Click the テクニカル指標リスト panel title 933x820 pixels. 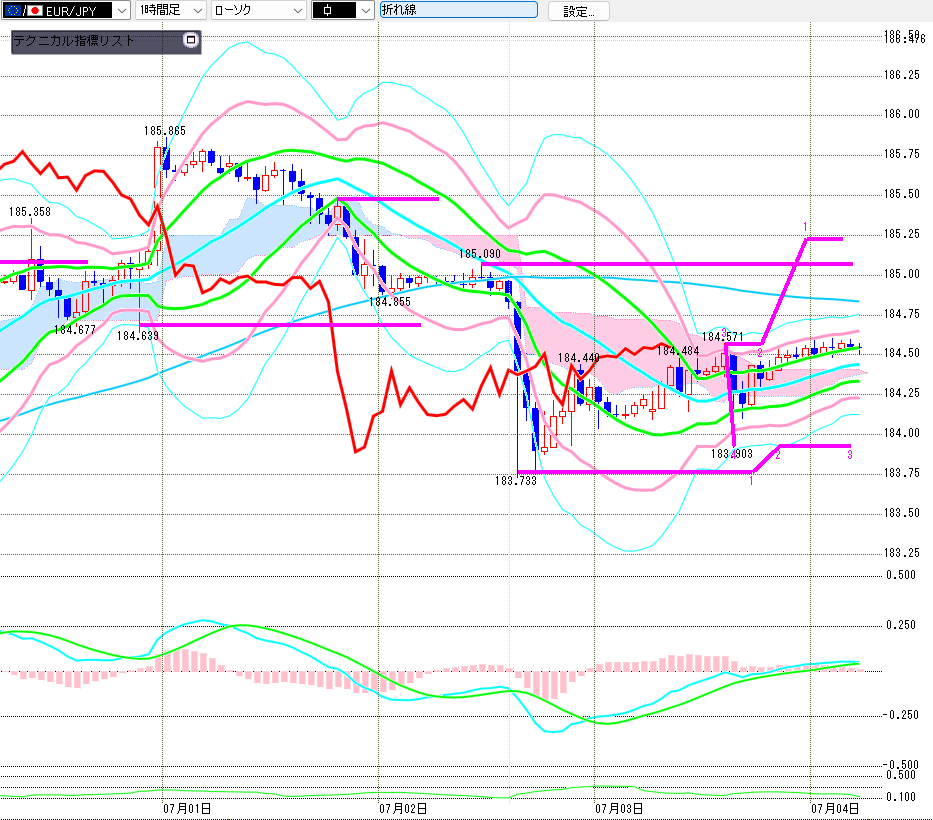coord(73,40)
